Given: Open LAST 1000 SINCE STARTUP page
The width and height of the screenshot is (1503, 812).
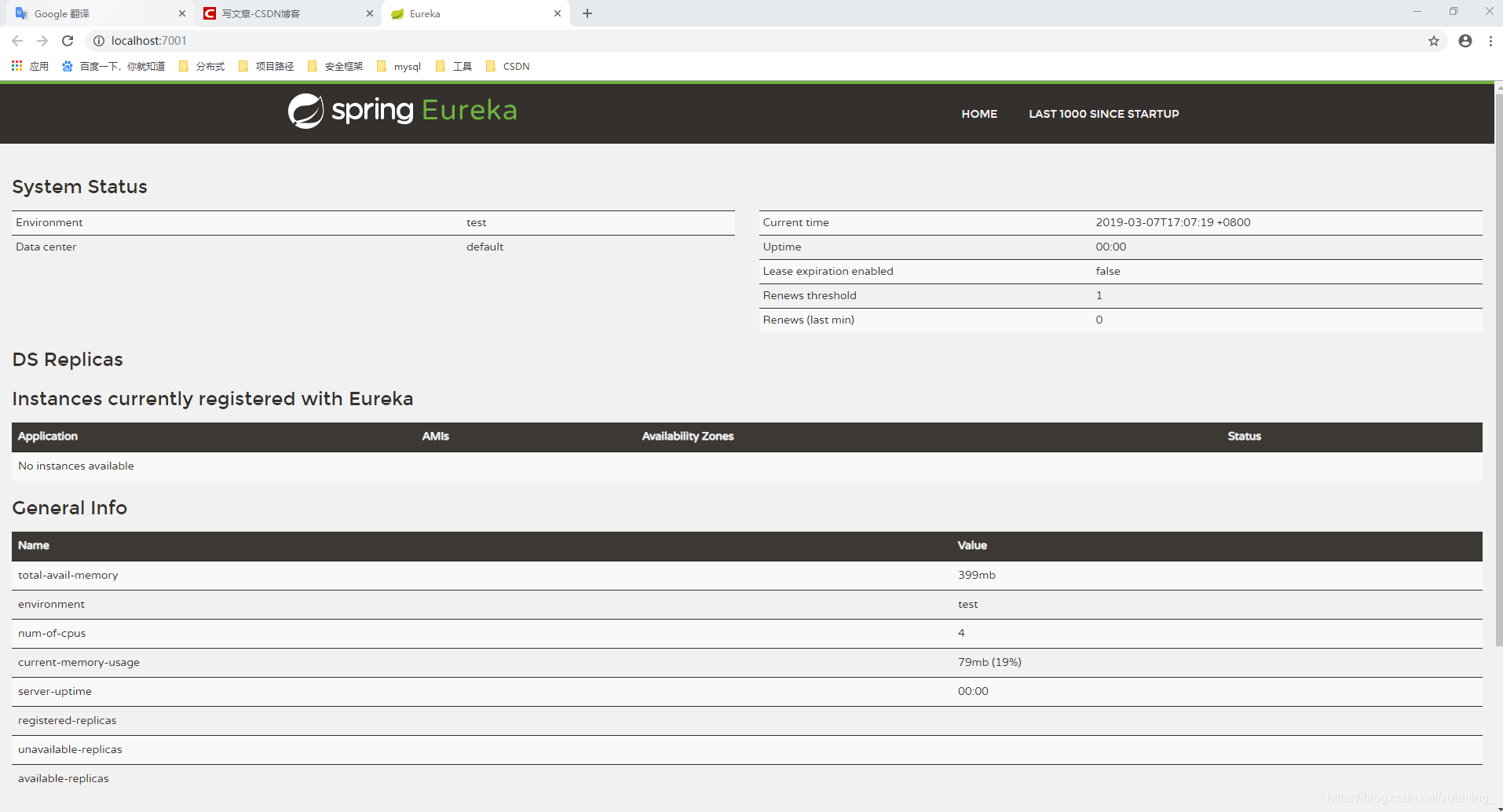Looking at the screenshot, I should (x=1104, y=114).
